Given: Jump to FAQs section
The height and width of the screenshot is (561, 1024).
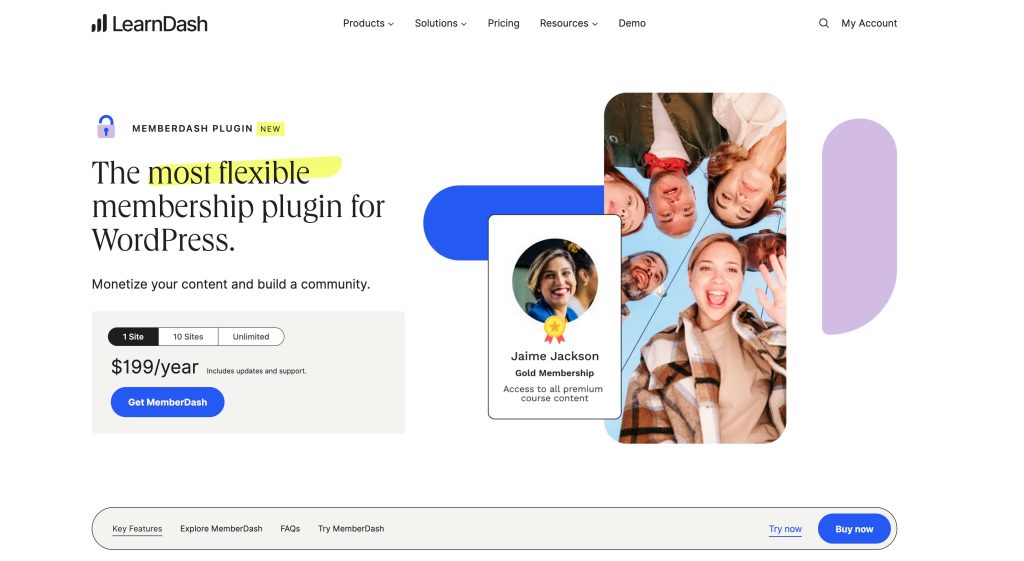Looking at the screenshot, I should click(x=290, y=528).
